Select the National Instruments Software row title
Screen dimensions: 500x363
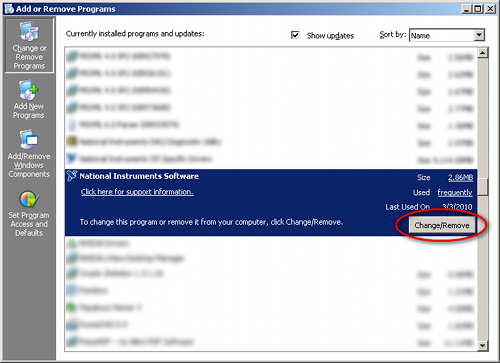pyautogui.click(x=139, y=176)
